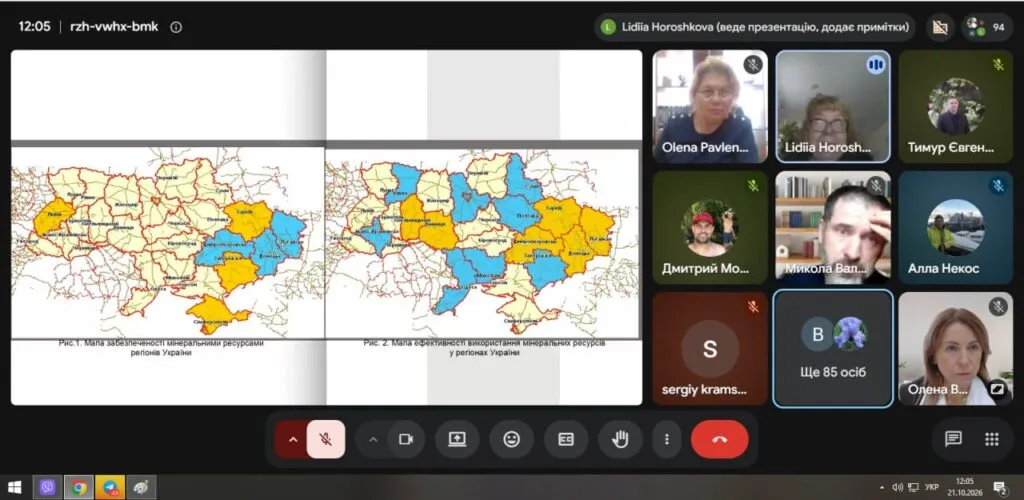1024x500 pixels.
Task: Open volume control in system tray
Action: coord(897,487)
